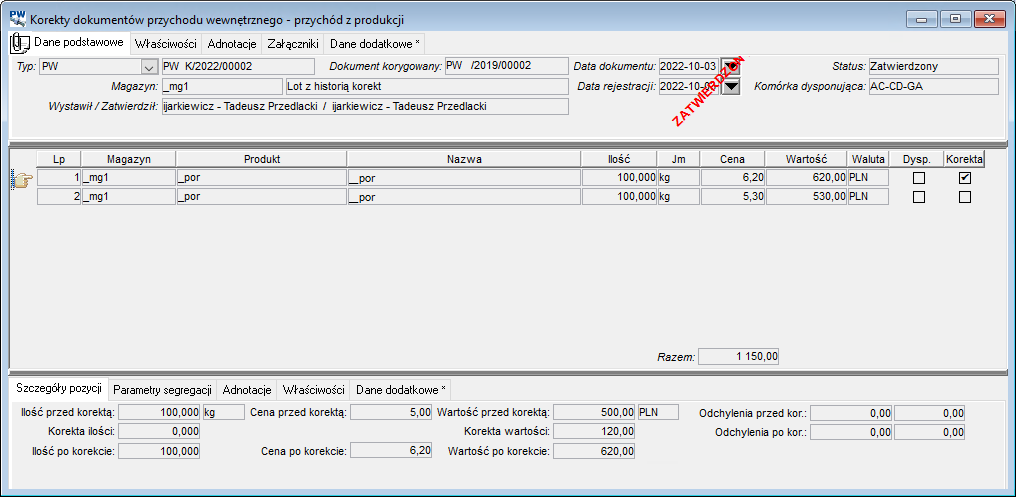Click value cell 530,00 in row 2
The width and height of the screenshot is (1016, 497).
tap(806, 197)
